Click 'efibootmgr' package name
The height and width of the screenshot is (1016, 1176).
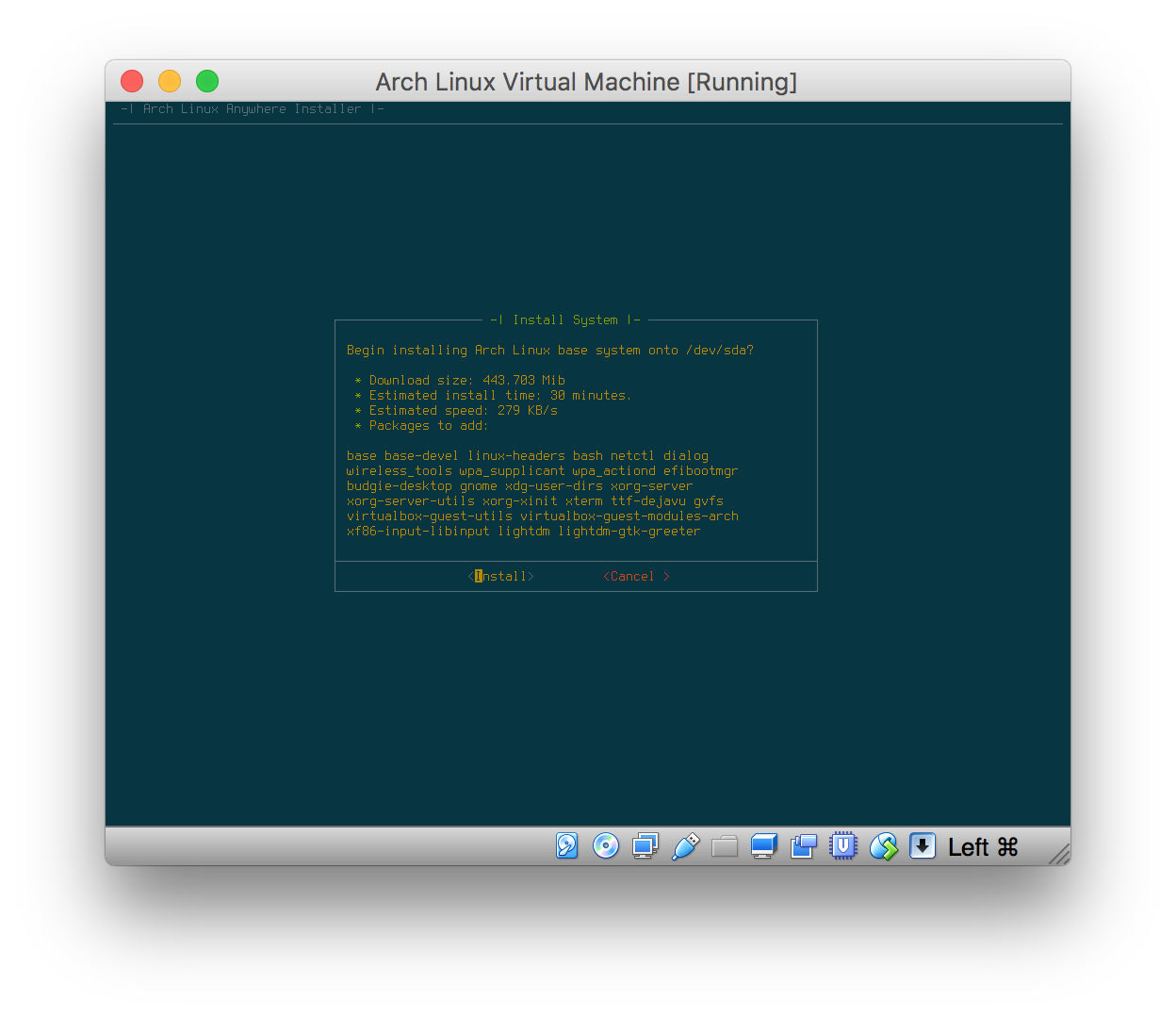(x=701, y=471)
